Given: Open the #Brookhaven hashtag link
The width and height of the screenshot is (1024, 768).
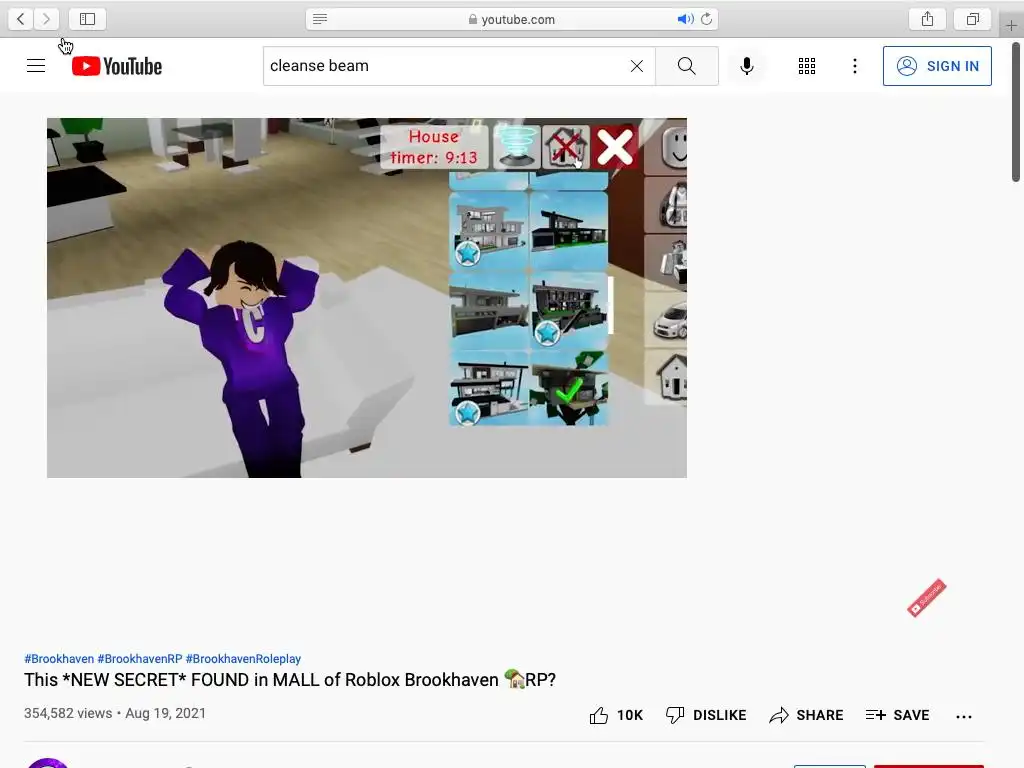Looking at the screenshot, I should [59, 659].
